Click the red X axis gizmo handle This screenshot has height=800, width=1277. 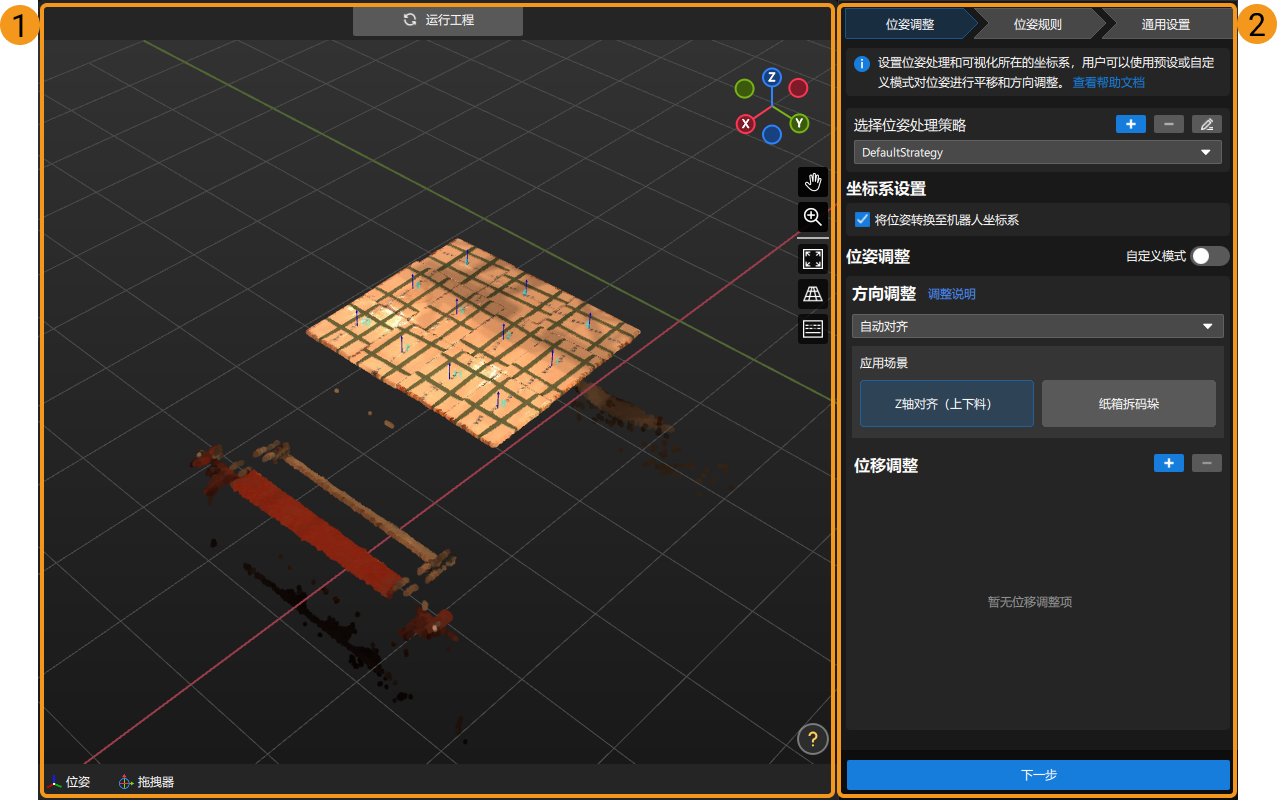click(745, 124)
